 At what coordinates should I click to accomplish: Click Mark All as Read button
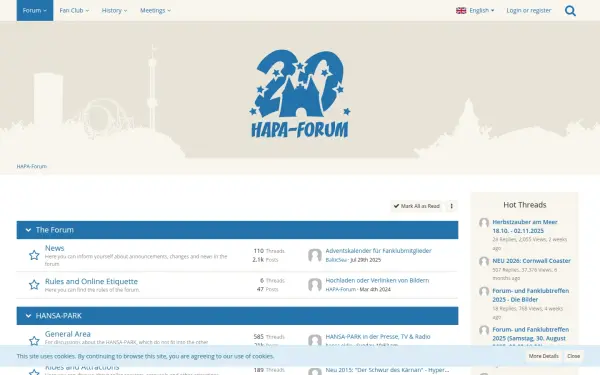(x=416, y=206)
